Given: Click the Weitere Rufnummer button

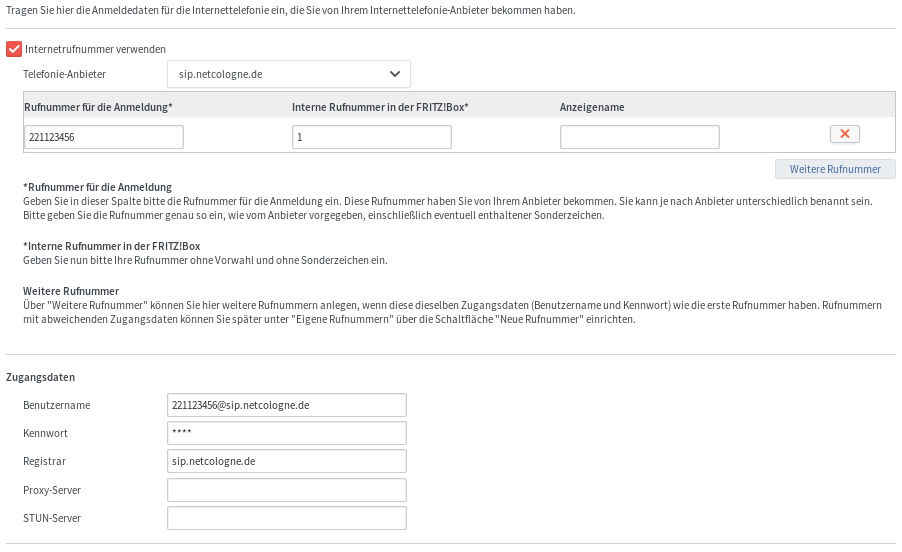Looking at the screenshot, I should (x=835, y=169).
